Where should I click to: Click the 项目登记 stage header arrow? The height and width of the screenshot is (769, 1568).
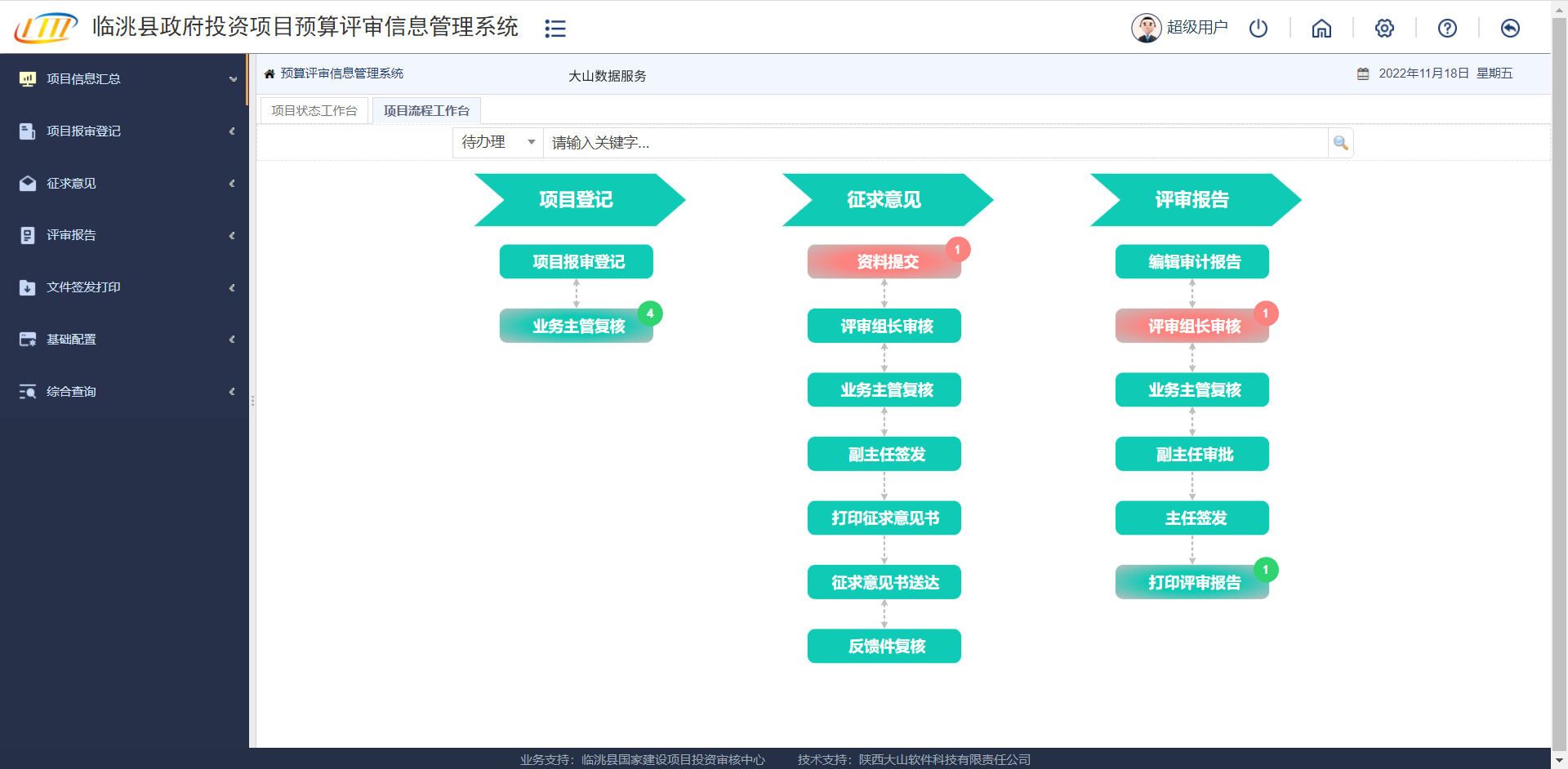click(x=580, y=200)
